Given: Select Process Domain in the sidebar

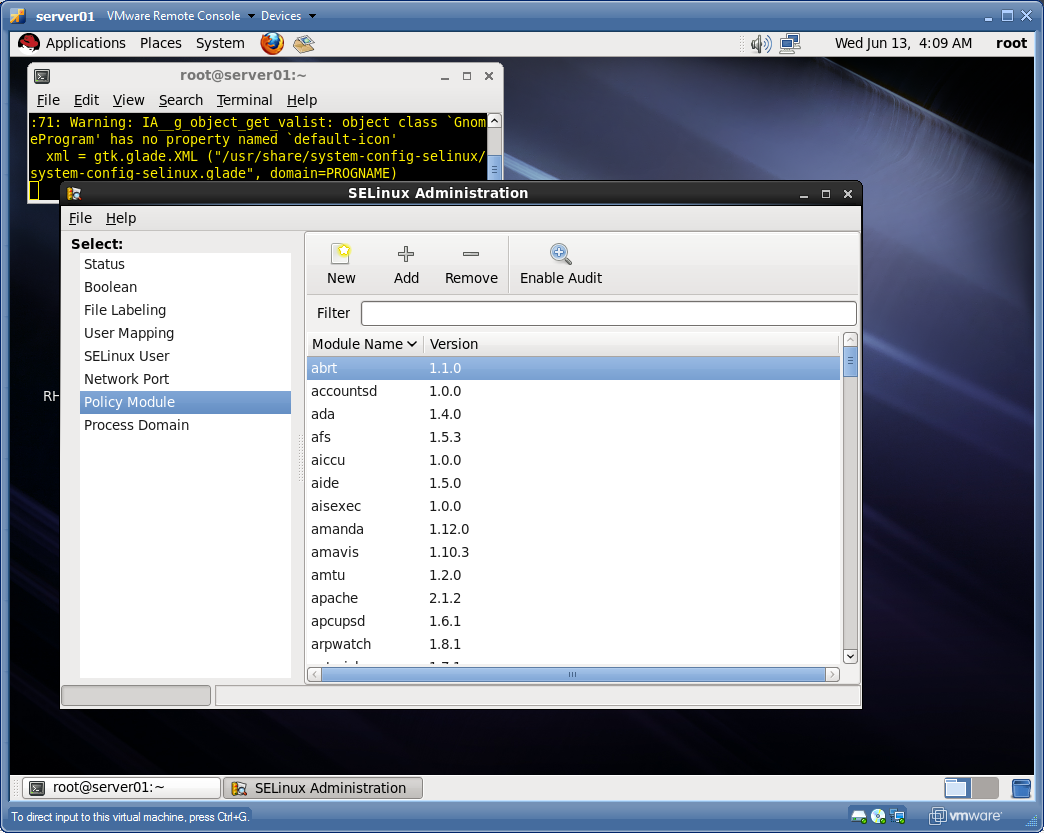Looking at the screenshot, I should click(185, 425).
